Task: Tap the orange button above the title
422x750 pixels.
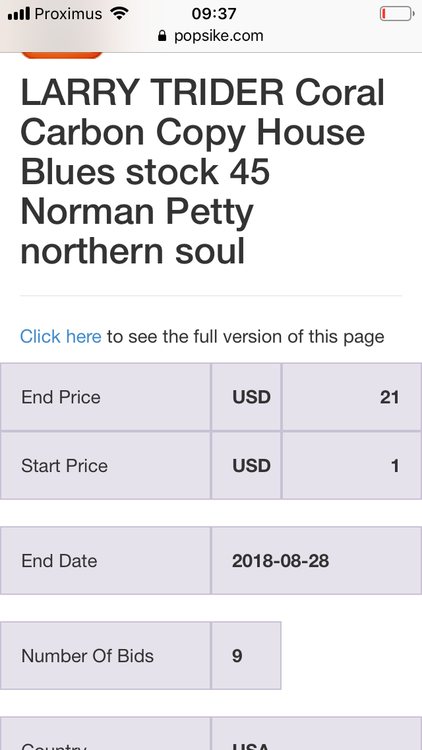Action: pos(62,55)
